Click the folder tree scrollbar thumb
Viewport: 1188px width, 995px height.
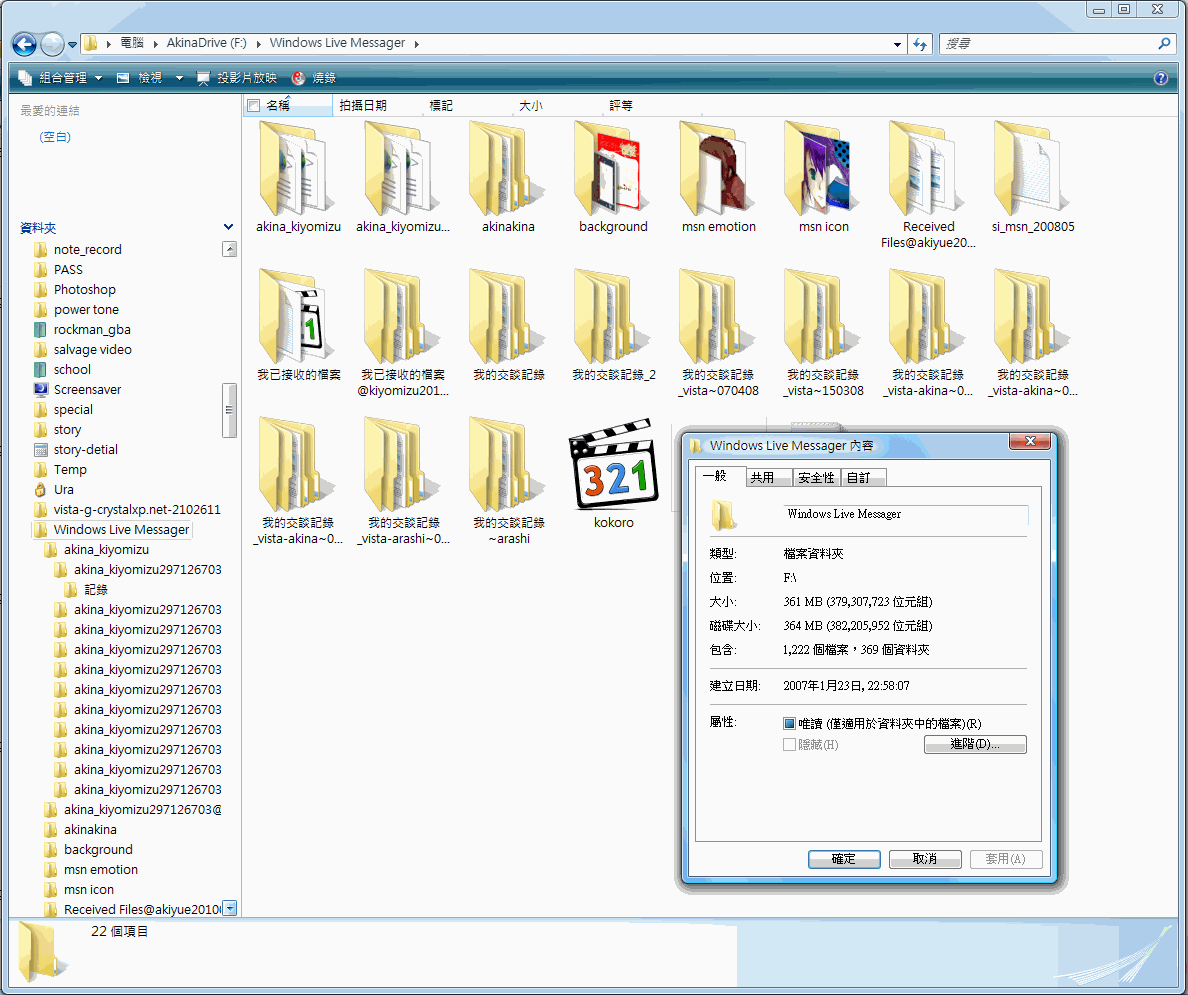point(229,410)
